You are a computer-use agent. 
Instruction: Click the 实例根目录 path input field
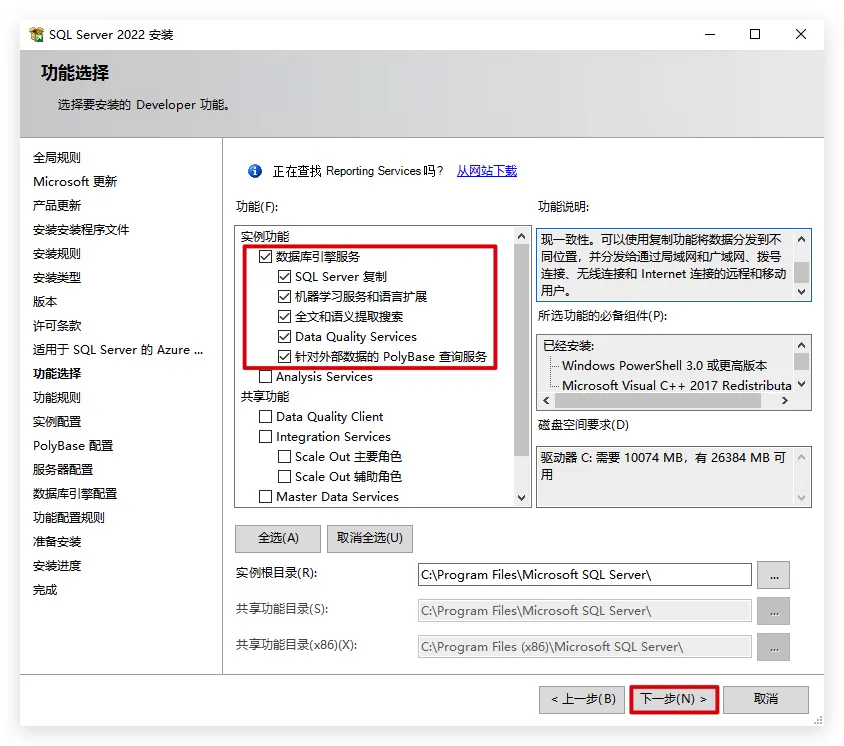point(585,574)
